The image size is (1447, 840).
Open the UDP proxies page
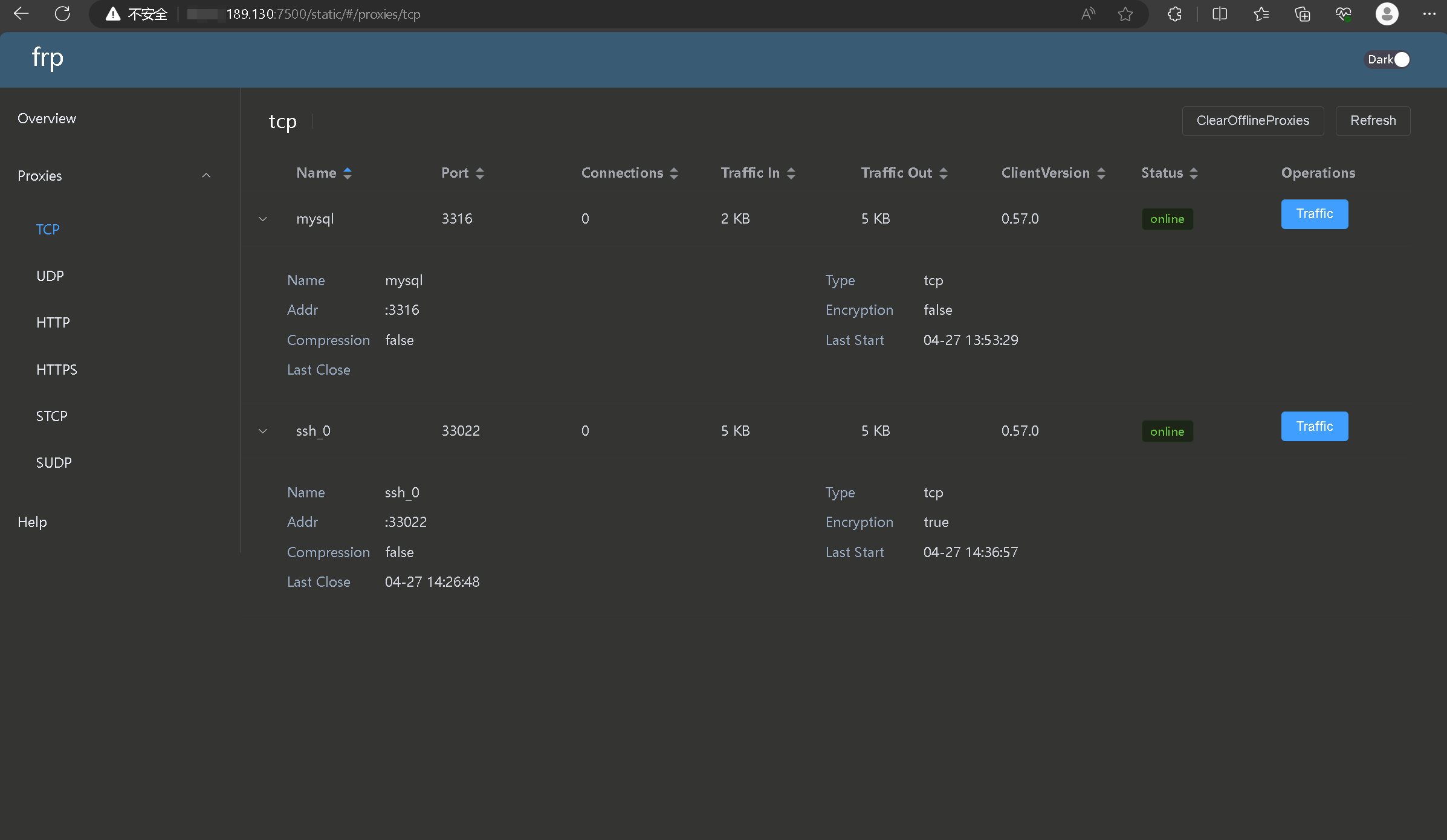50,276
